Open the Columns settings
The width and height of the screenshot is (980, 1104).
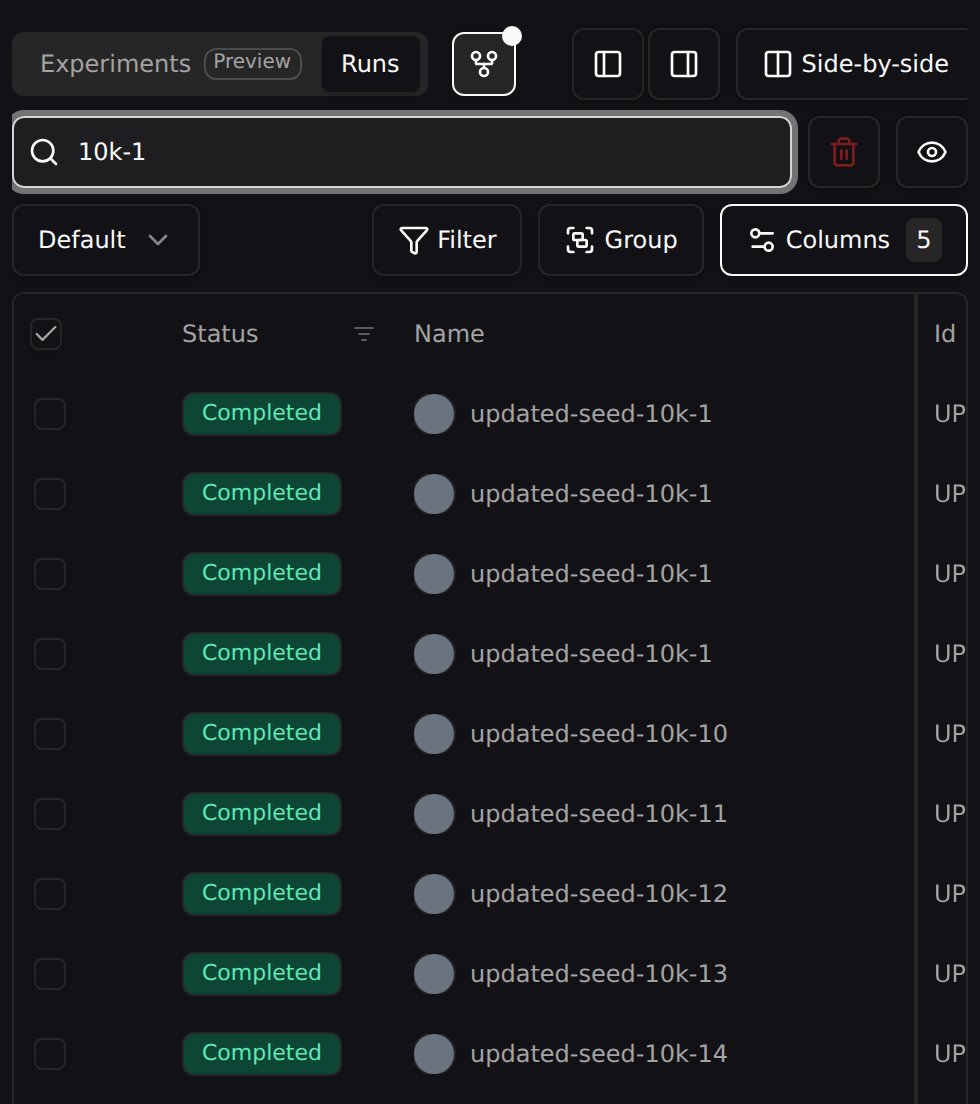843,240
